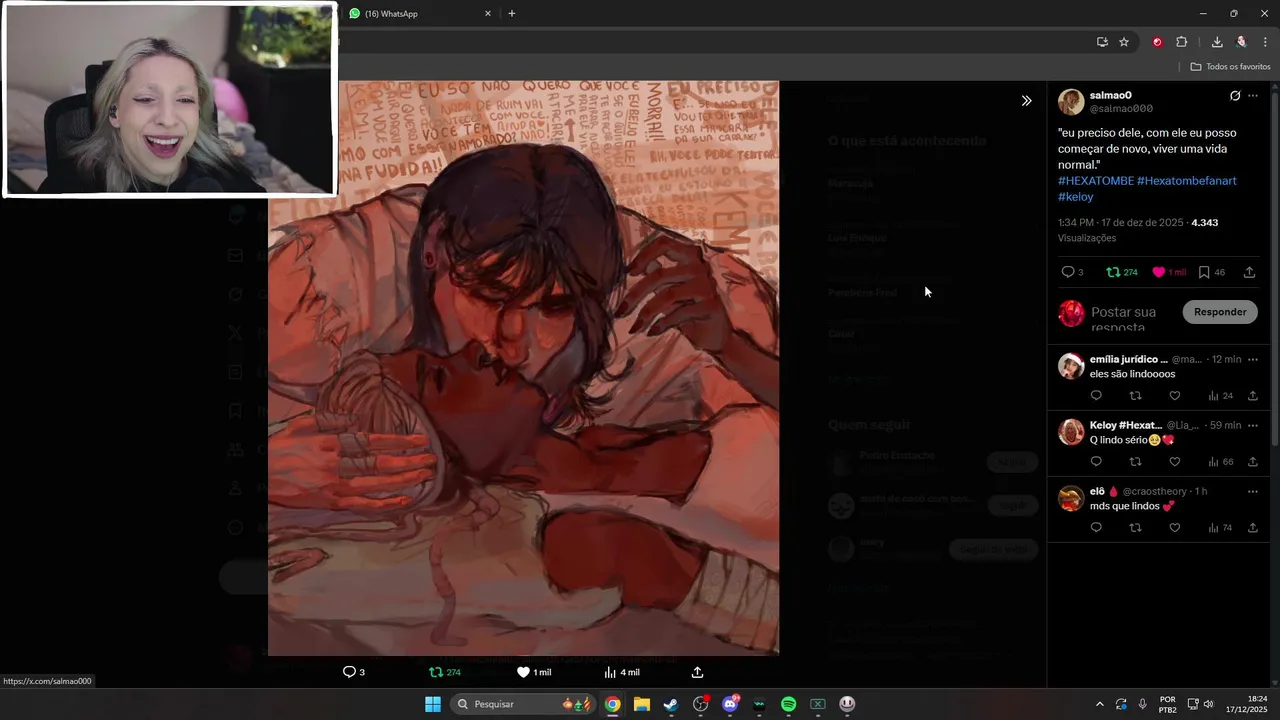This screenshot has height=720, width=1280.
Task: Share the Keloy #Hexat comment
Action: click(x=1253, y=462)
